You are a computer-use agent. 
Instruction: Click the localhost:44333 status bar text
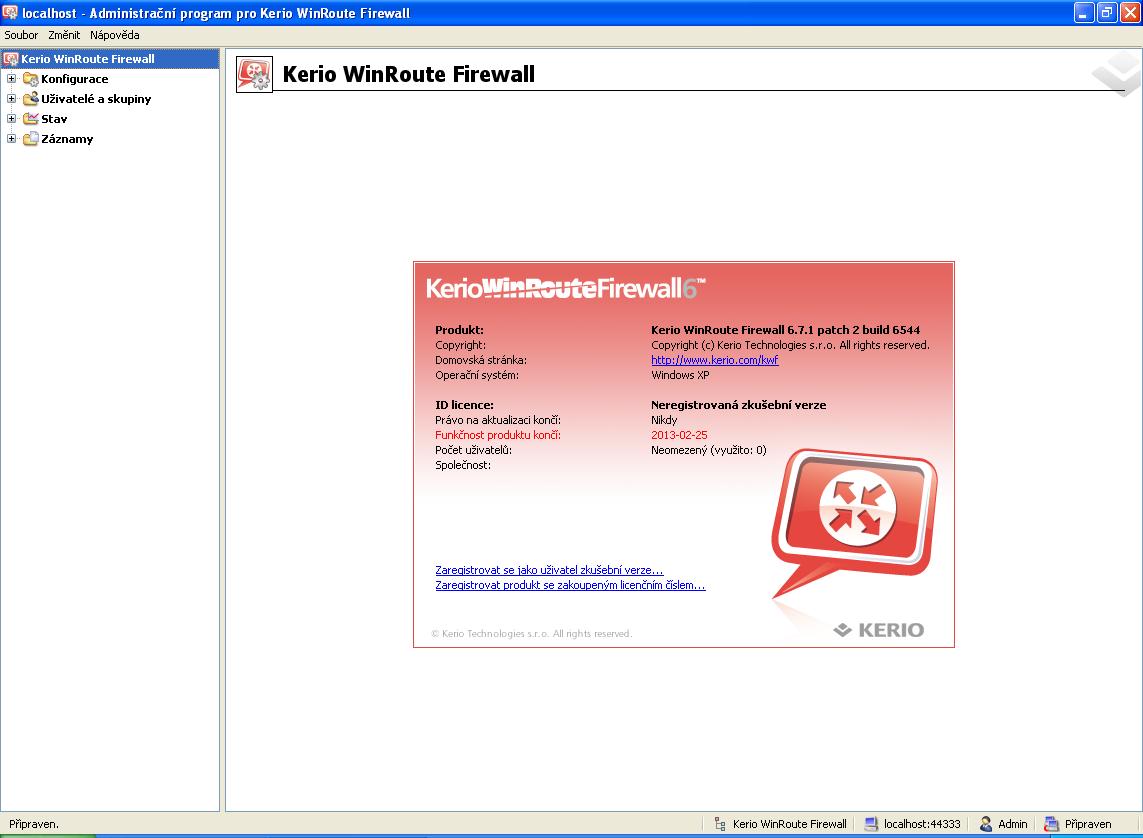pyautogui.click(x=922, y=824)
